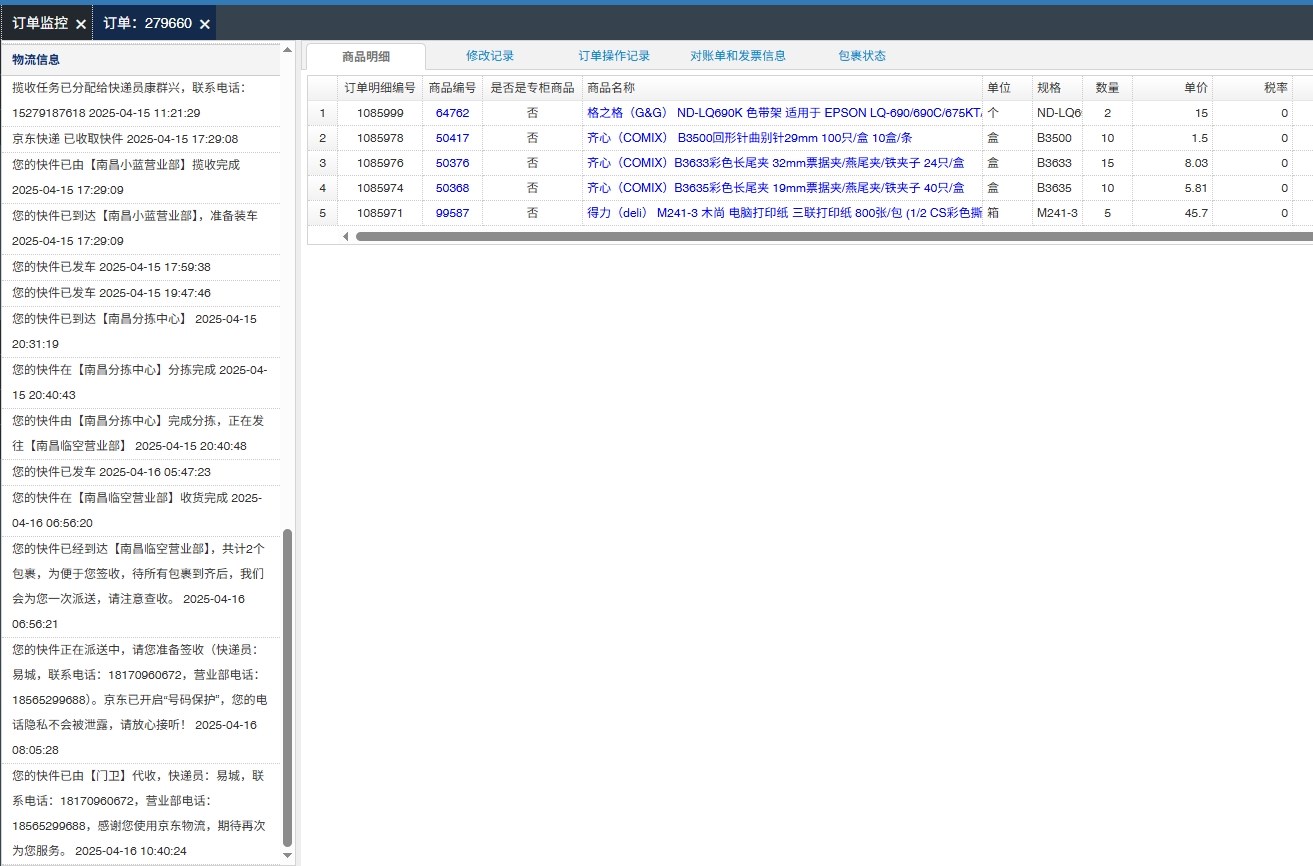The height and width of the screenshot is (866, 1313).
Task: Click the 【南昌临空营业部】收货完成 logistics entry
Action: click(140, 510)
